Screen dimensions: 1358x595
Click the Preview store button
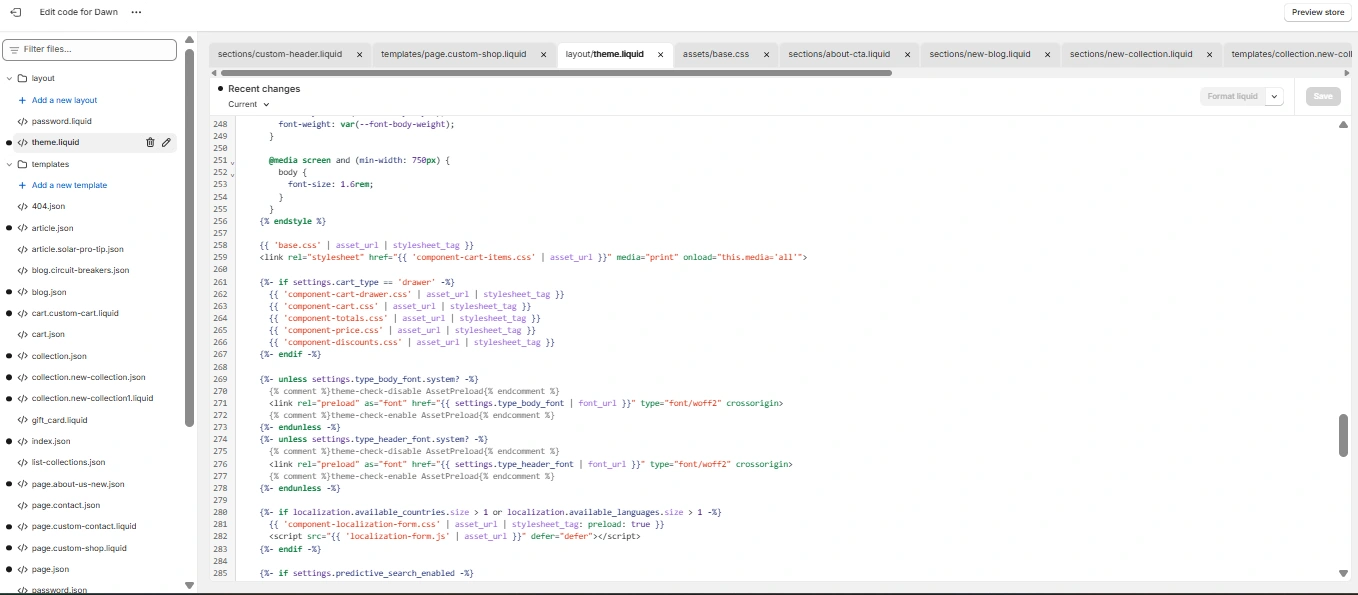pyautogui.click(x=1318, y=12)
